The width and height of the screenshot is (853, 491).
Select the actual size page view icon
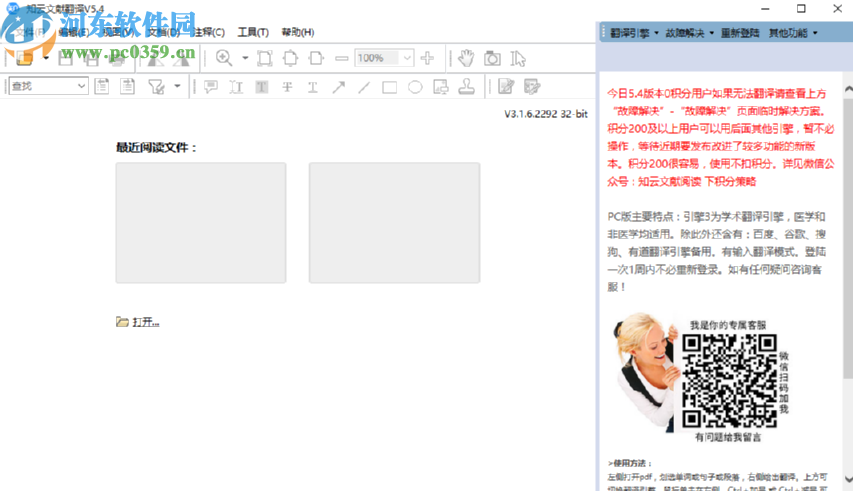pos(265,58)
